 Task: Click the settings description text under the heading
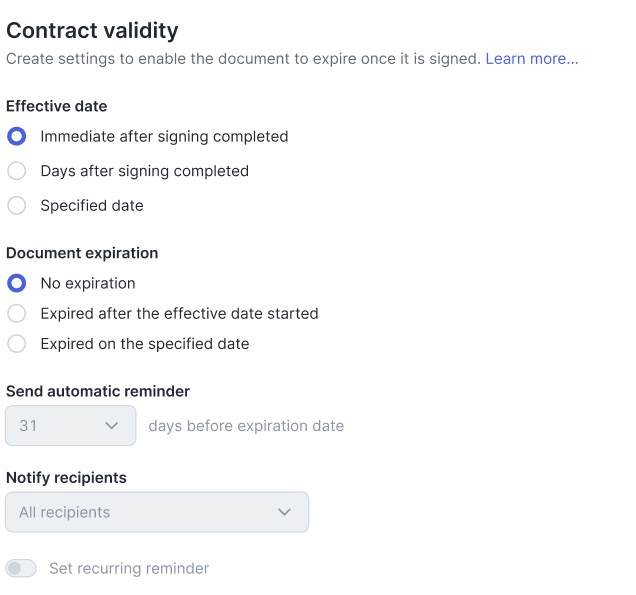pos(244,59)
